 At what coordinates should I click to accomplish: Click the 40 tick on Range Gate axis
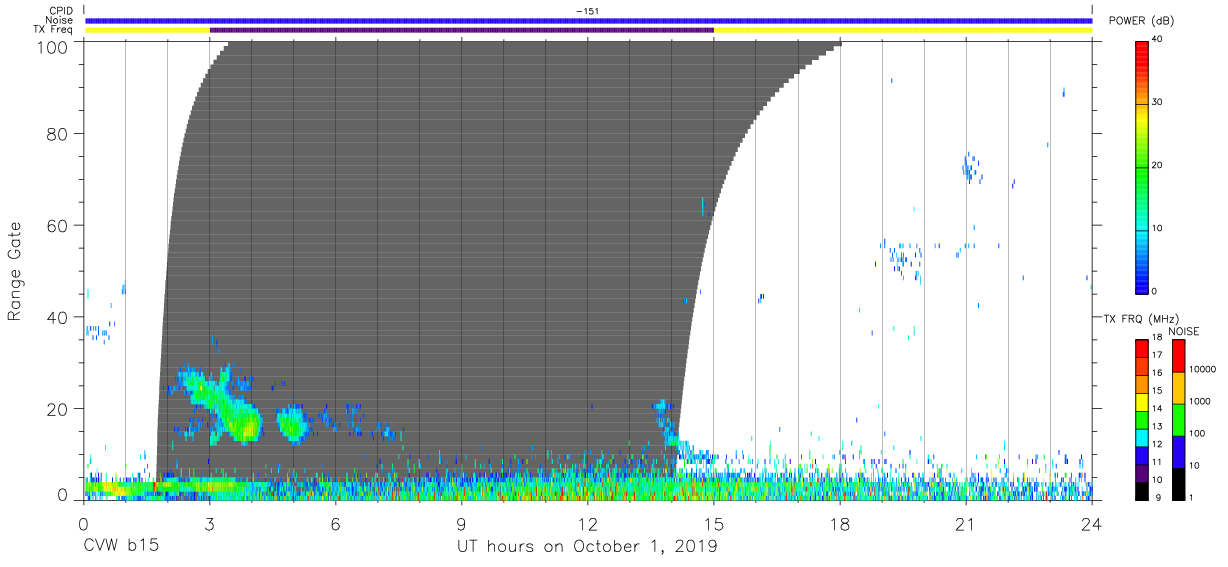point(59,317)
